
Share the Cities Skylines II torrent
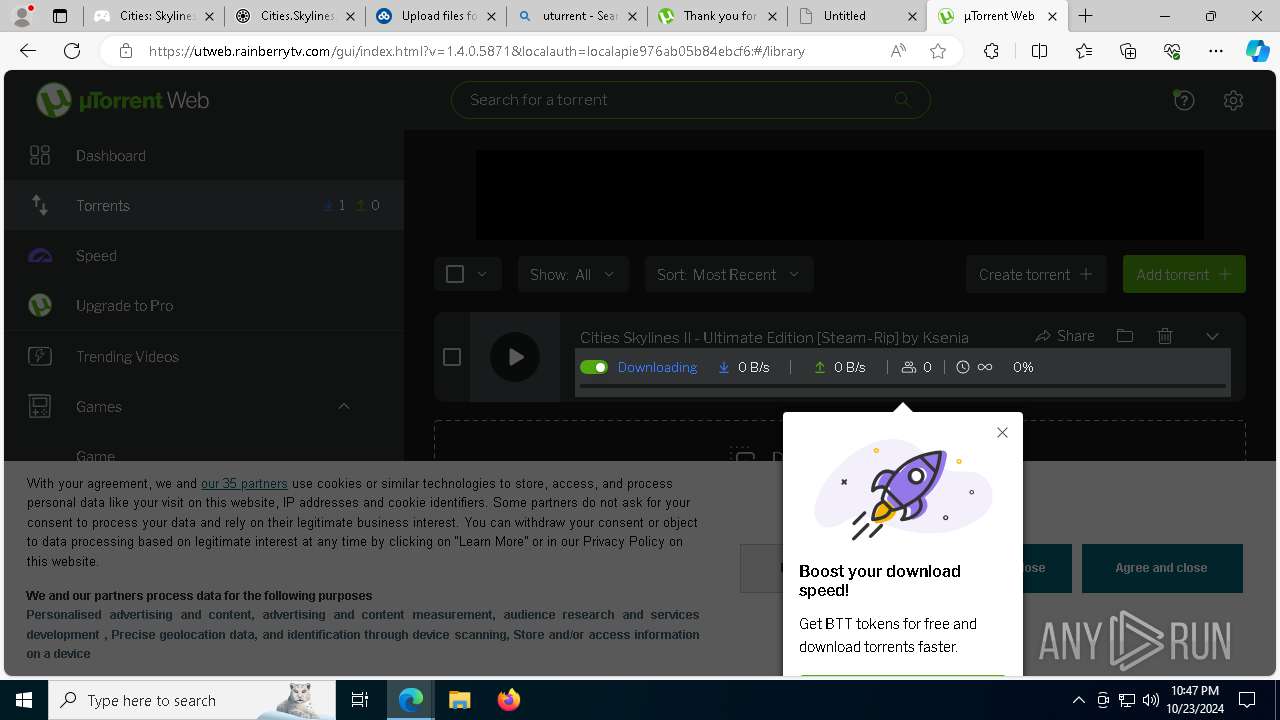pyautogui.click(x=1065, y=336)
